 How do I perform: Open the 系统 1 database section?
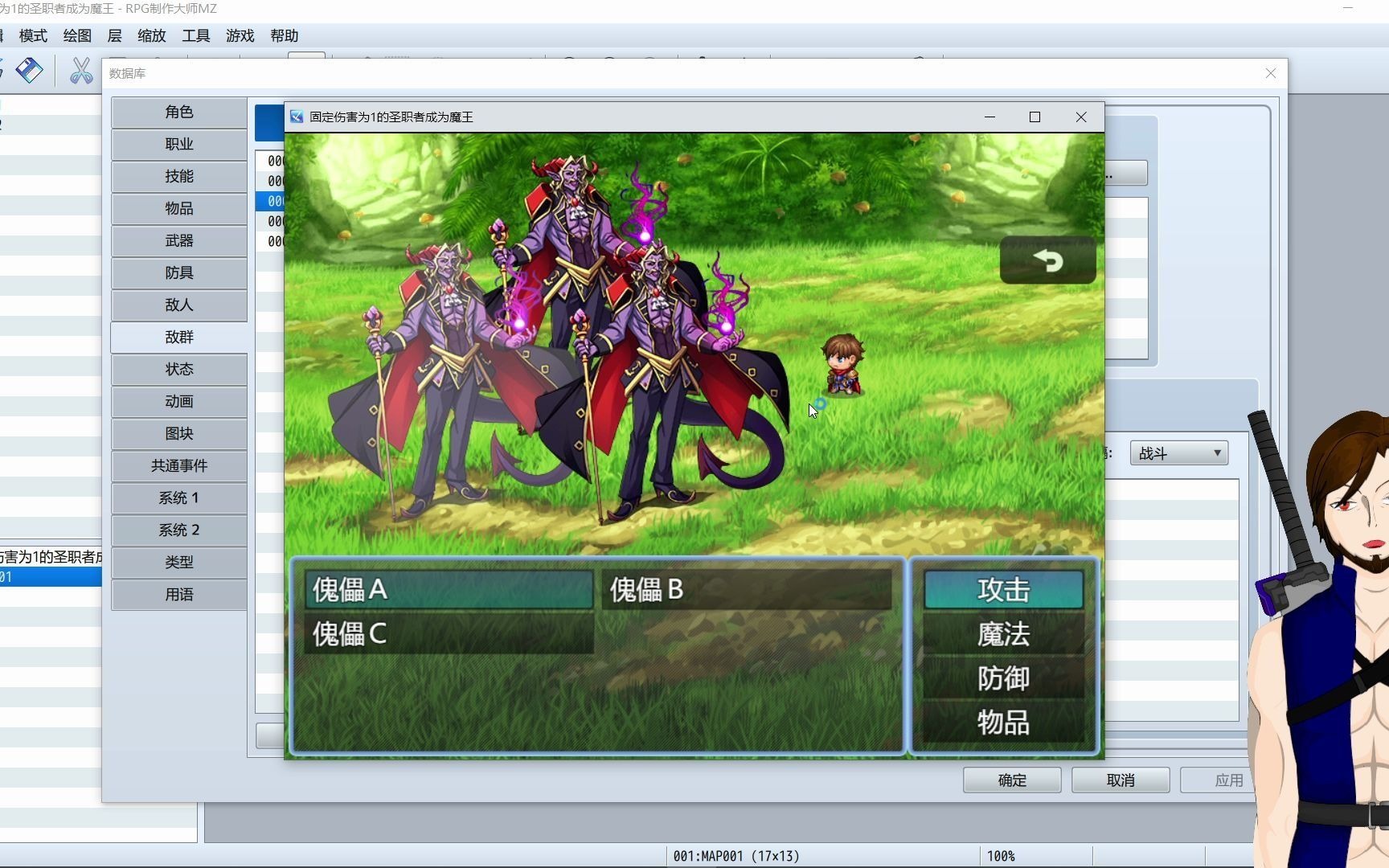pyautogui.click(x=178, y=498)
